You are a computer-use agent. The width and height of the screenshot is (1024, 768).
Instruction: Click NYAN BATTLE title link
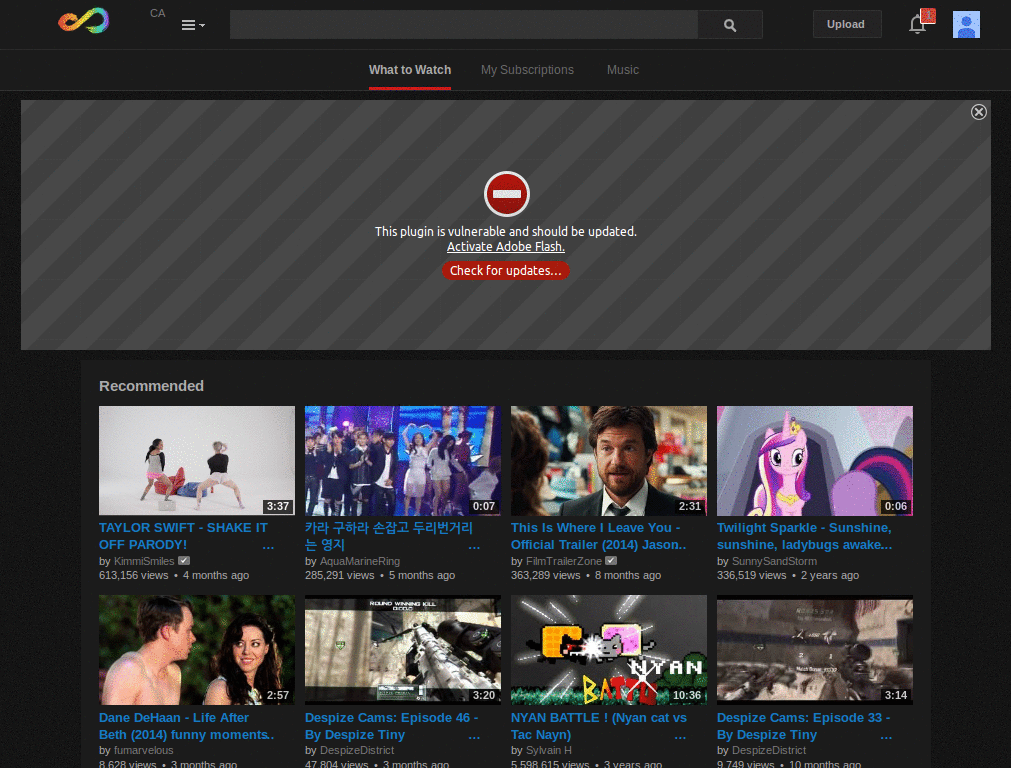point(598,726)
